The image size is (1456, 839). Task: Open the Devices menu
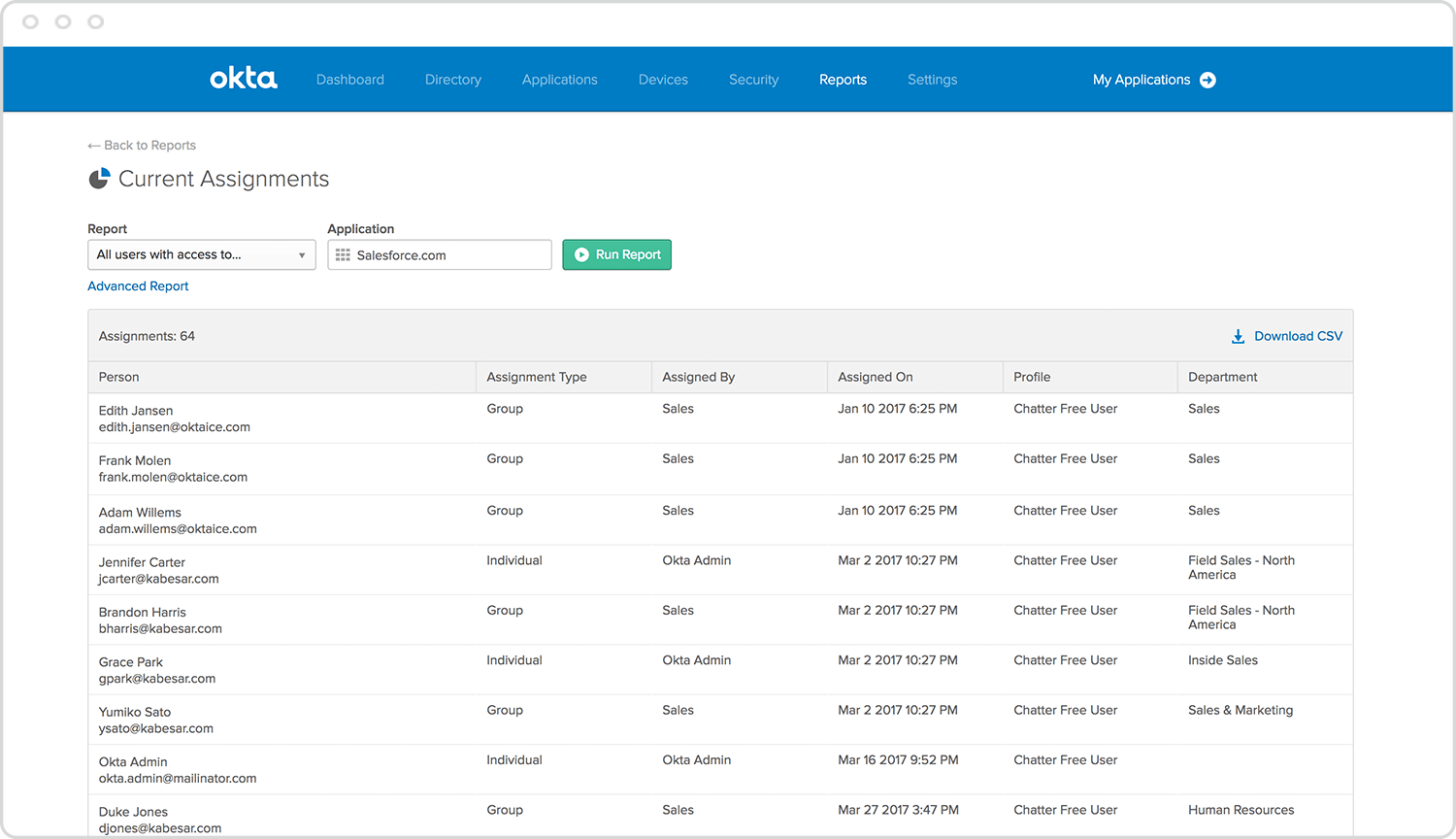click(x=663, y=80)
